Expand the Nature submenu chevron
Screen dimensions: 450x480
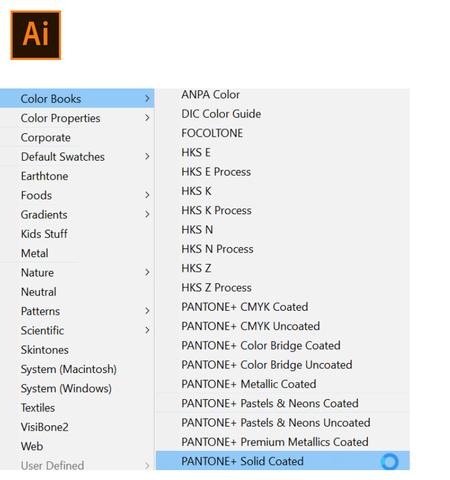(147, 272)
